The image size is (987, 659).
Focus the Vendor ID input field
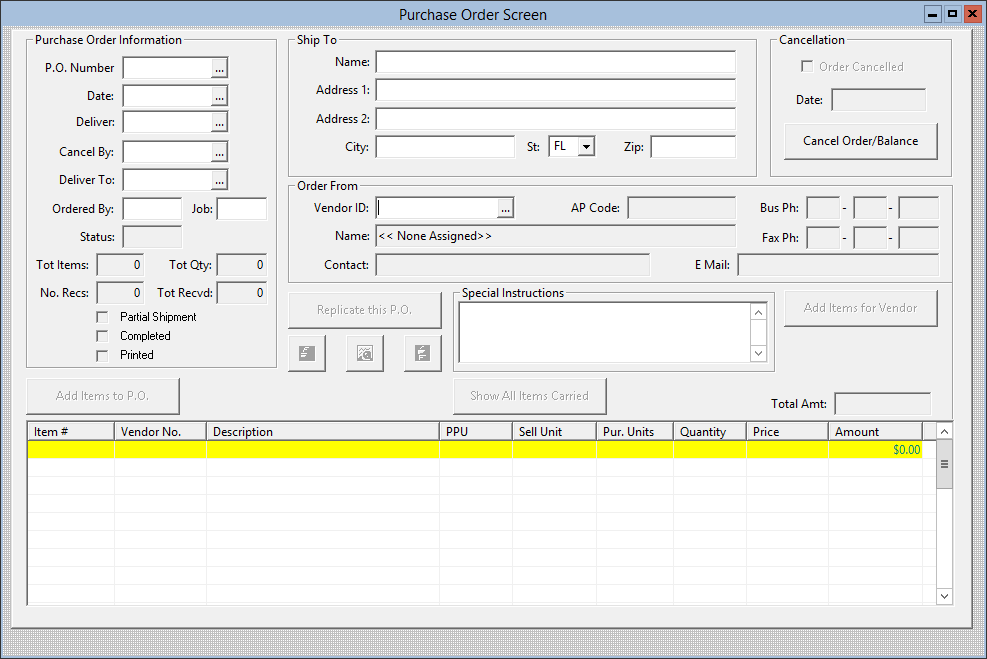[437, 208]
